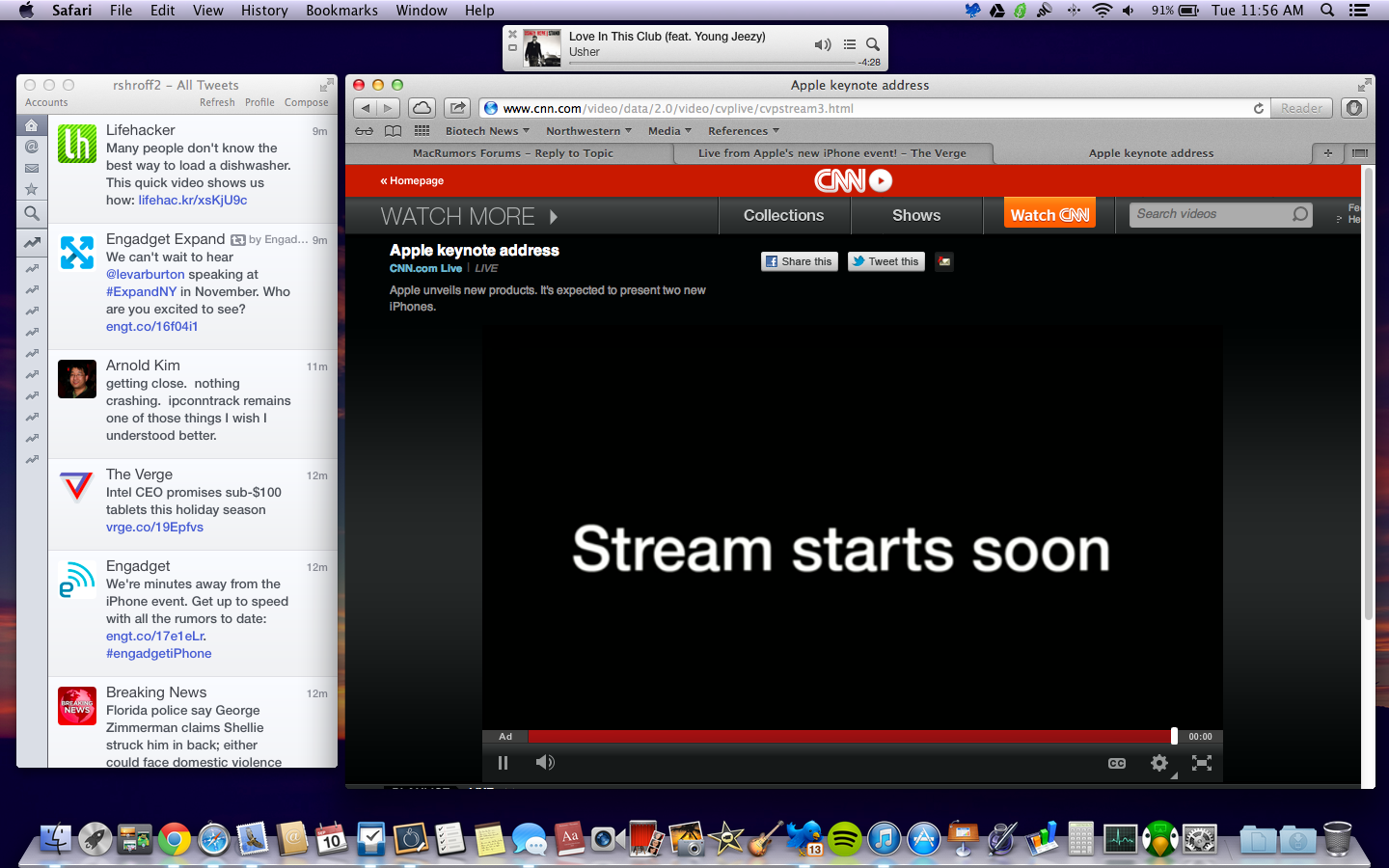Open the Home timeline in Twitter sidebar
The width and height of the screenshot is (1389, 868).
pos(32,126)
